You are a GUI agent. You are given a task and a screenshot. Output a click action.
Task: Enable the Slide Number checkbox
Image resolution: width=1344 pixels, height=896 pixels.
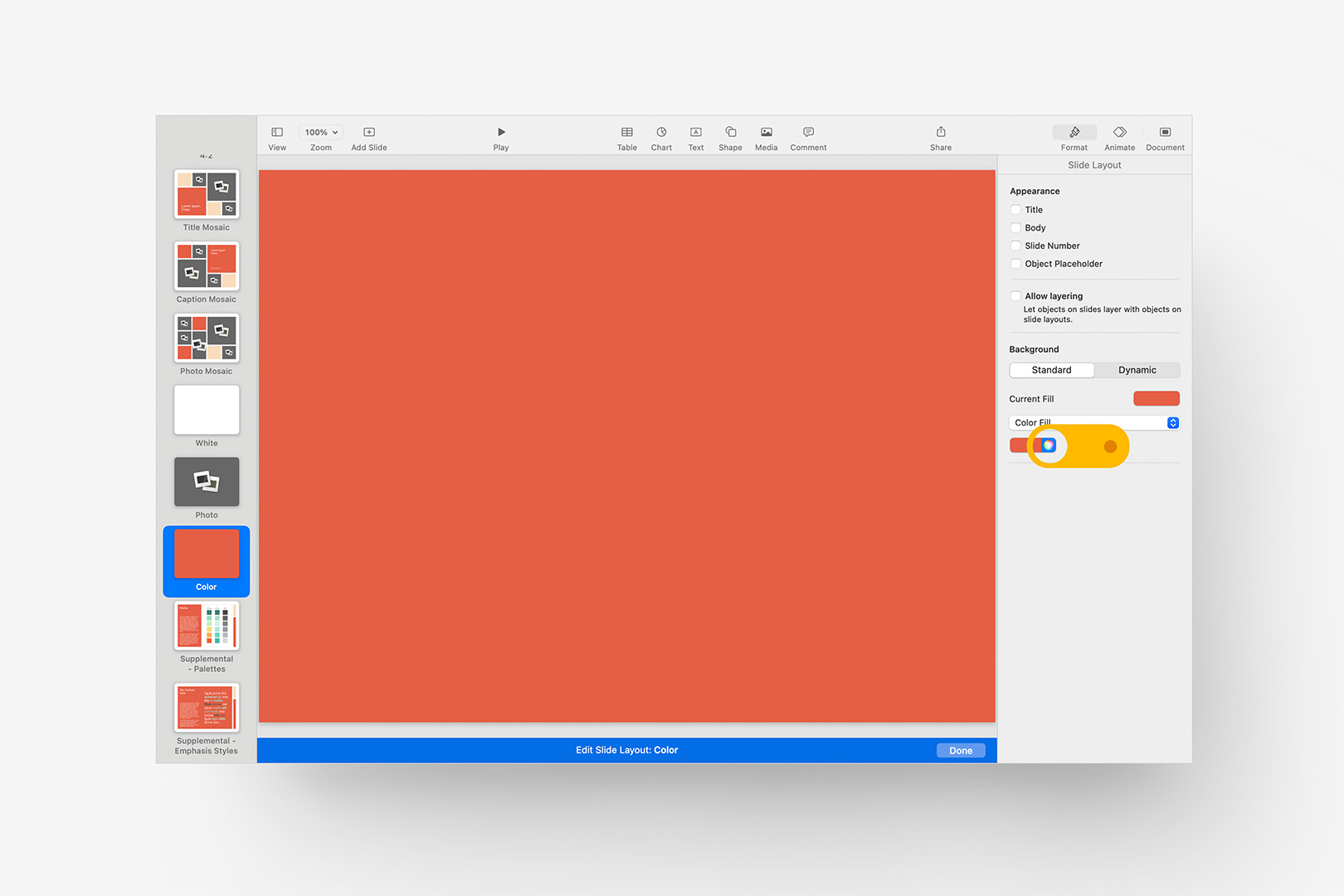[1015, 246]
